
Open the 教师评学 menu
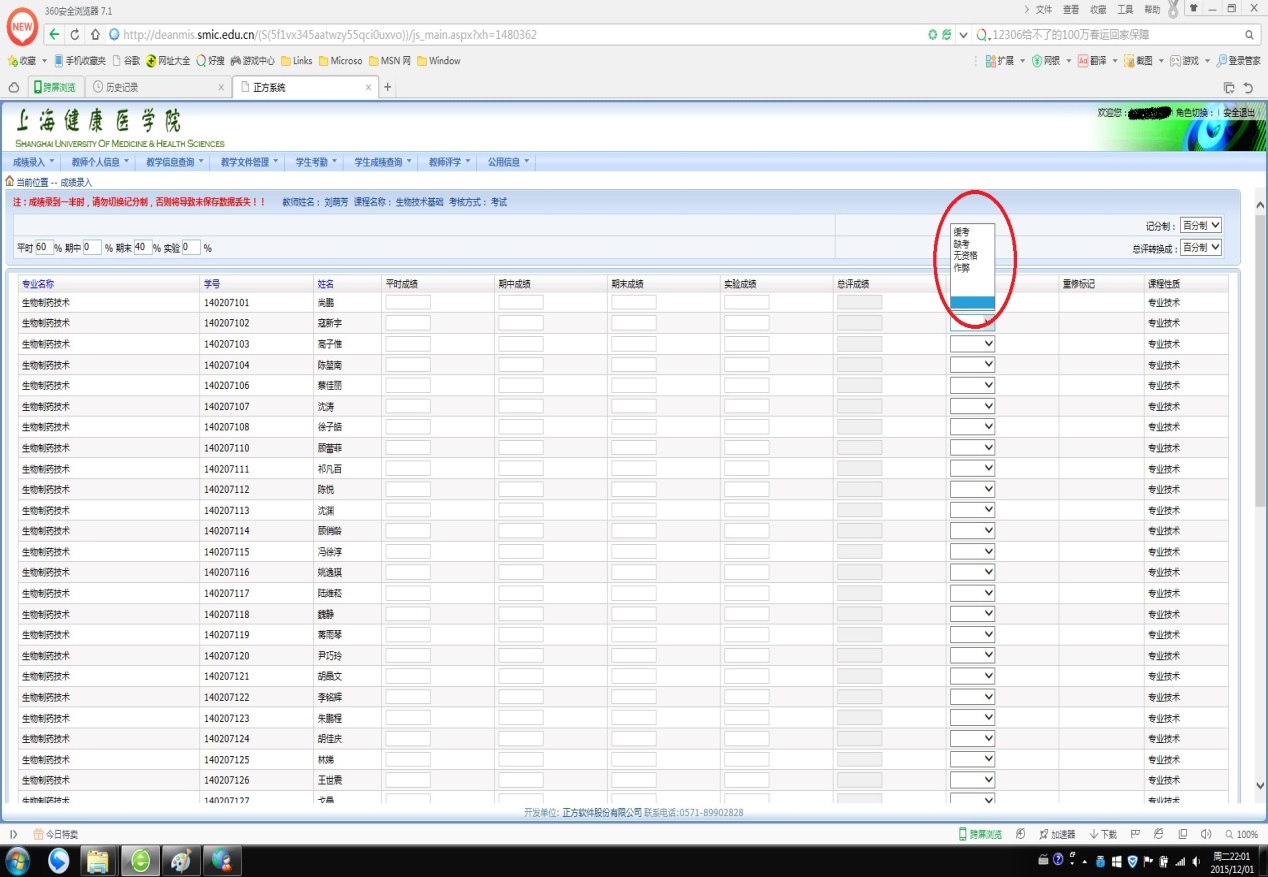(x=450, y=161)
